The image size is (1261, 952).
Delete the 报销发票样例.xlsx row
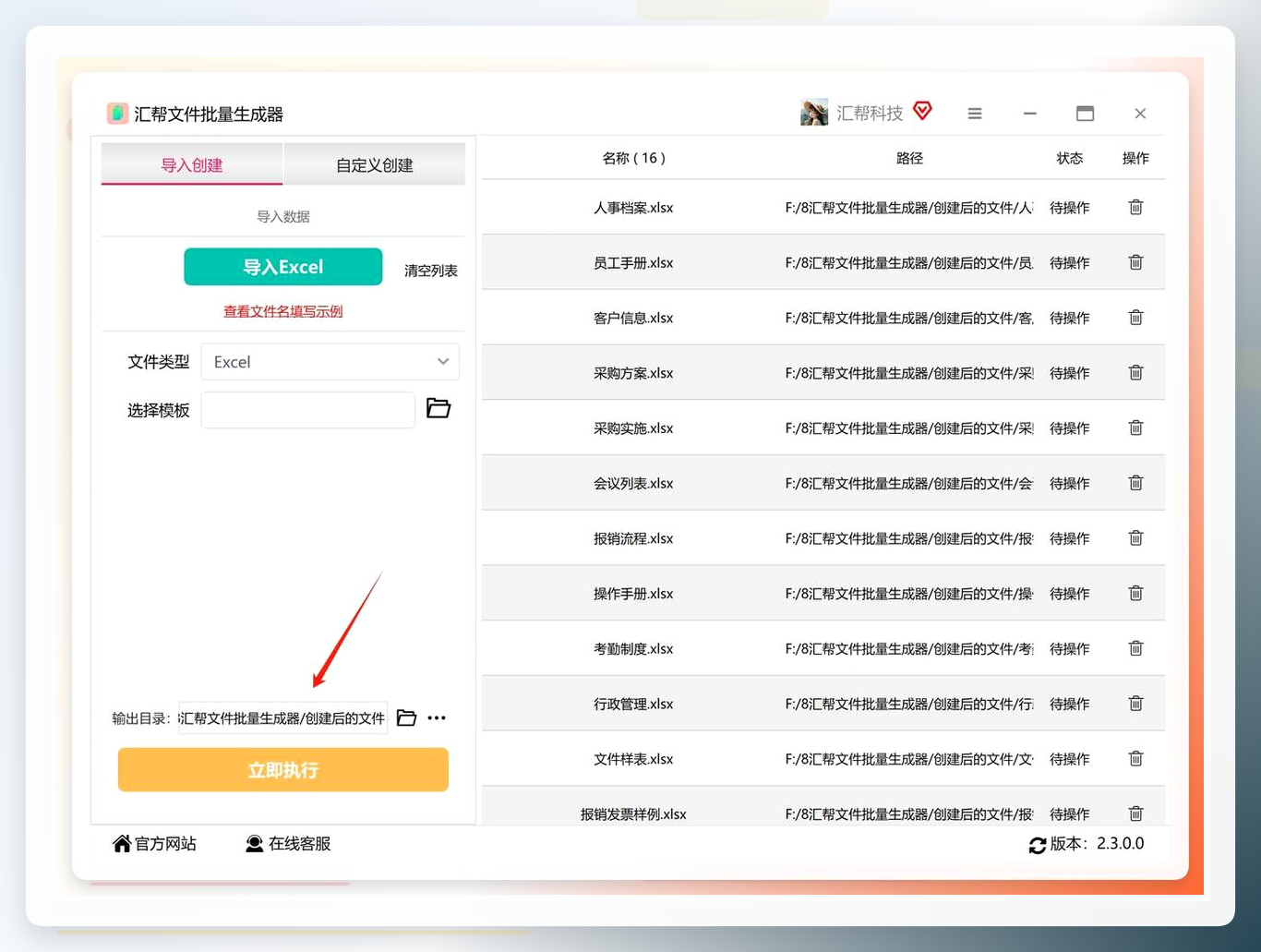point(1135,813)
